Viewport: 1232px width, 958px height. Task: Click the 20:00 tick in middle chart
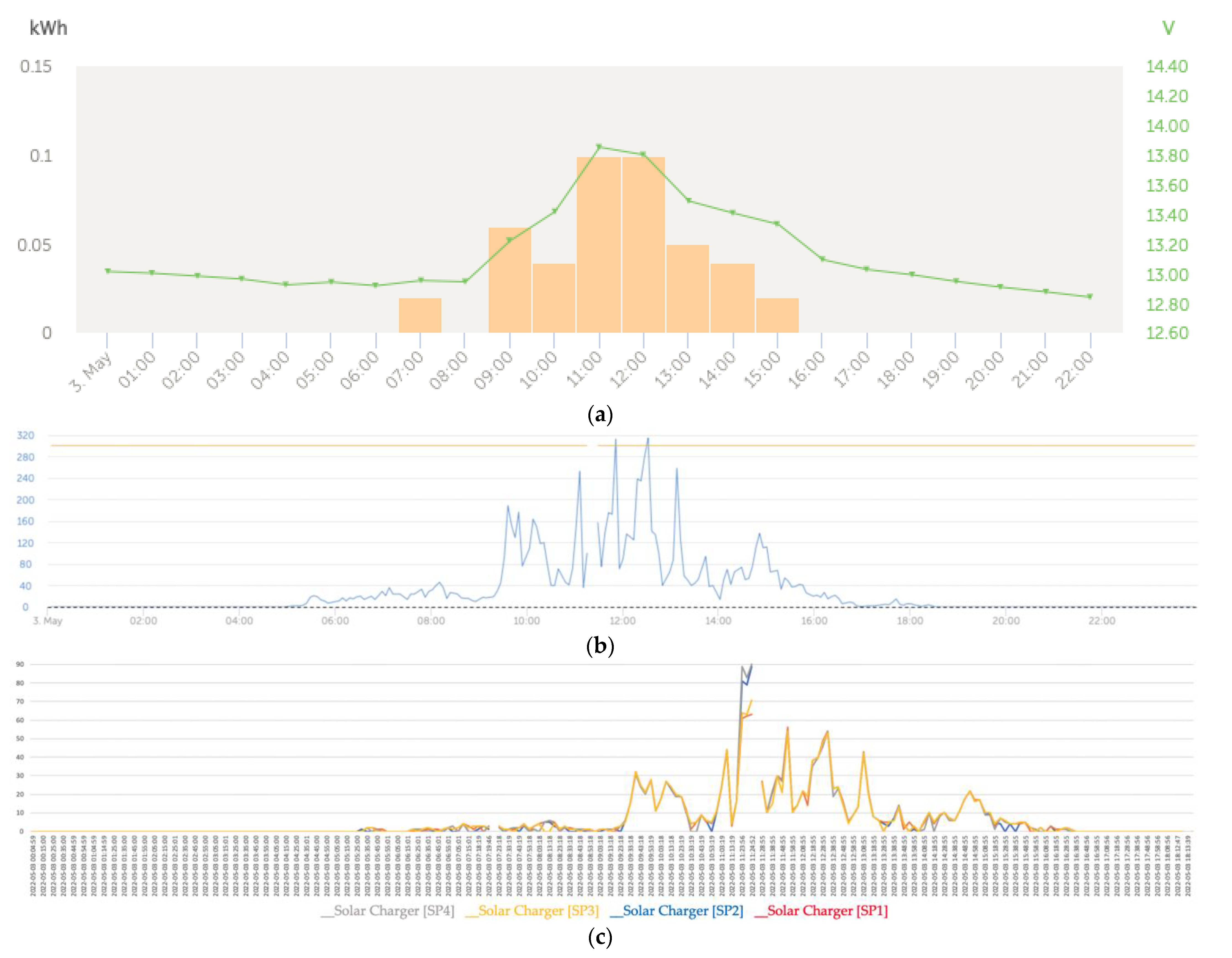(x=1006, y=621)
